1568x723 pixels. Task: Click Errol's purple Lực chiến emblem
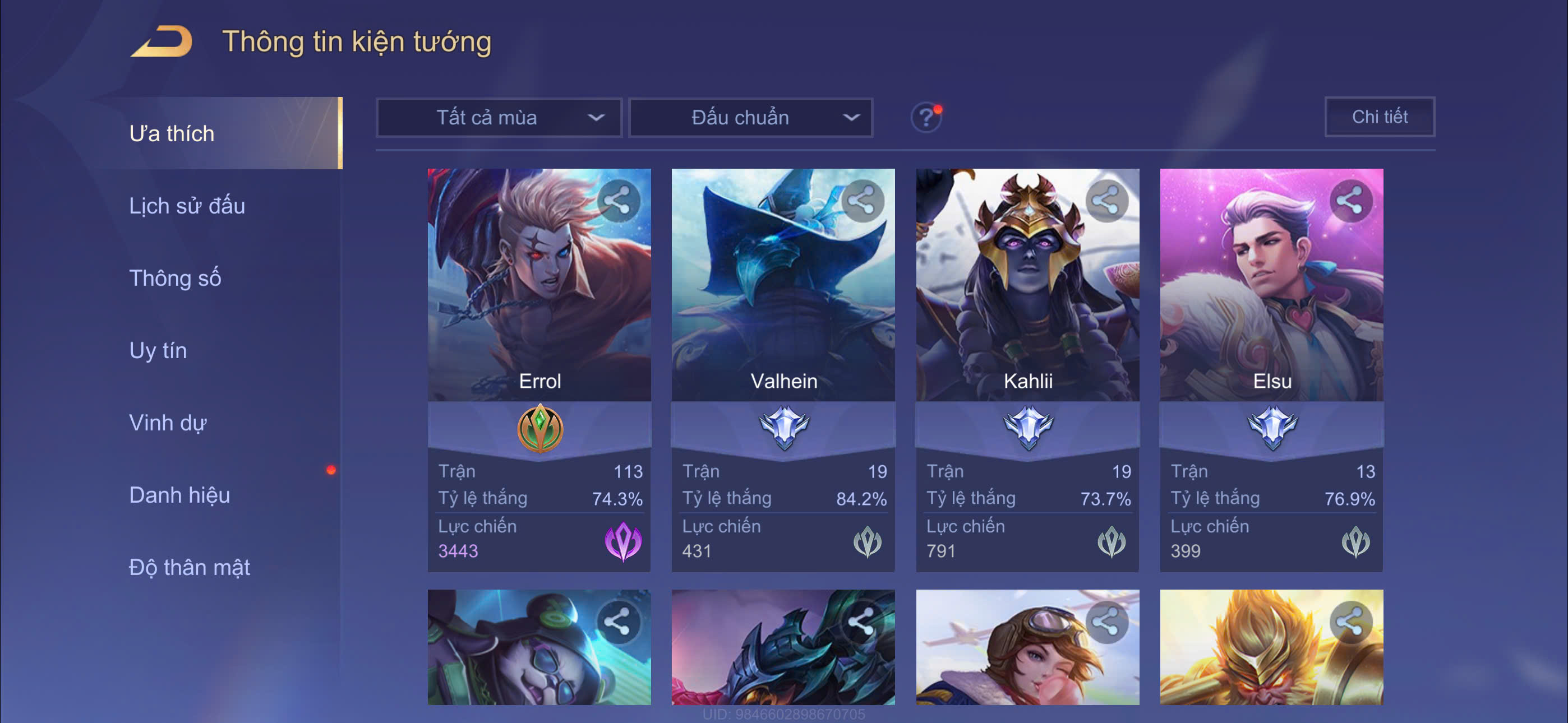click(x=622, y=541)
